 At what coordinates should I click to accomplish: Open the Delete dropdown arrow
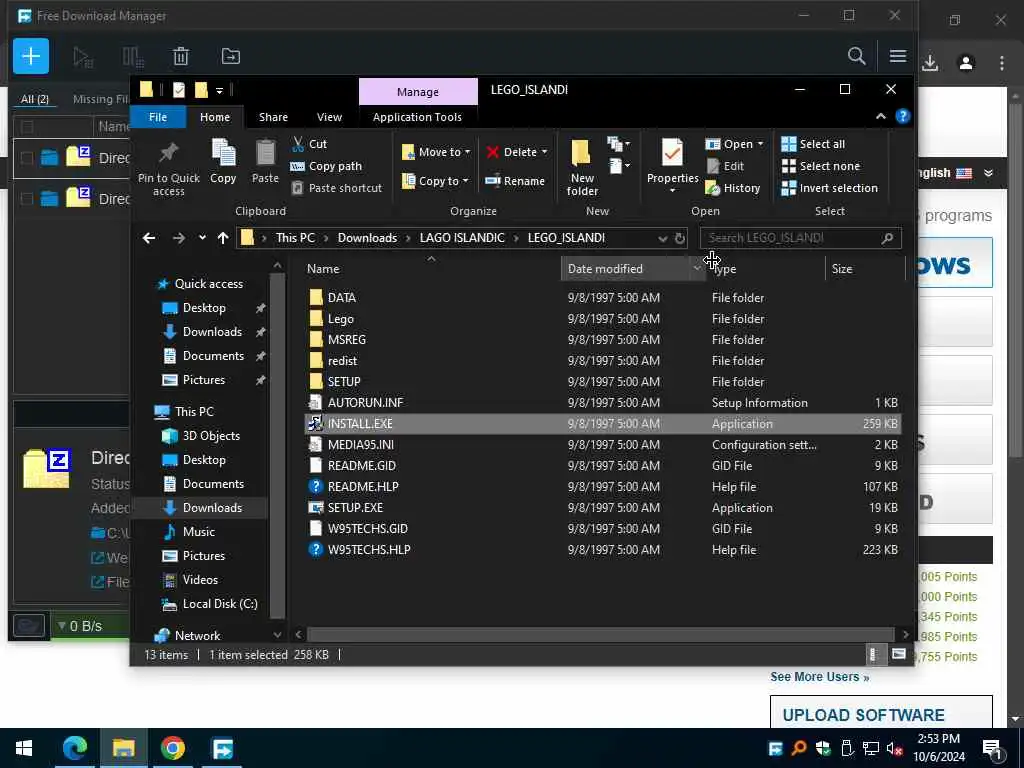545,152
